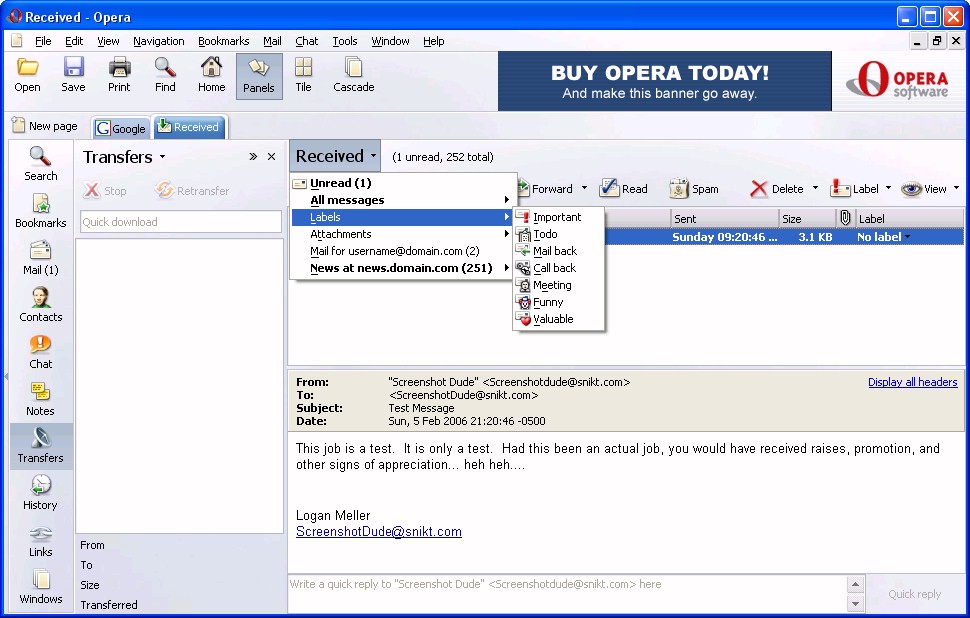970x618 pixels.
Task: Open the Bookmarks panel icon
Action: tap(41, 211)
